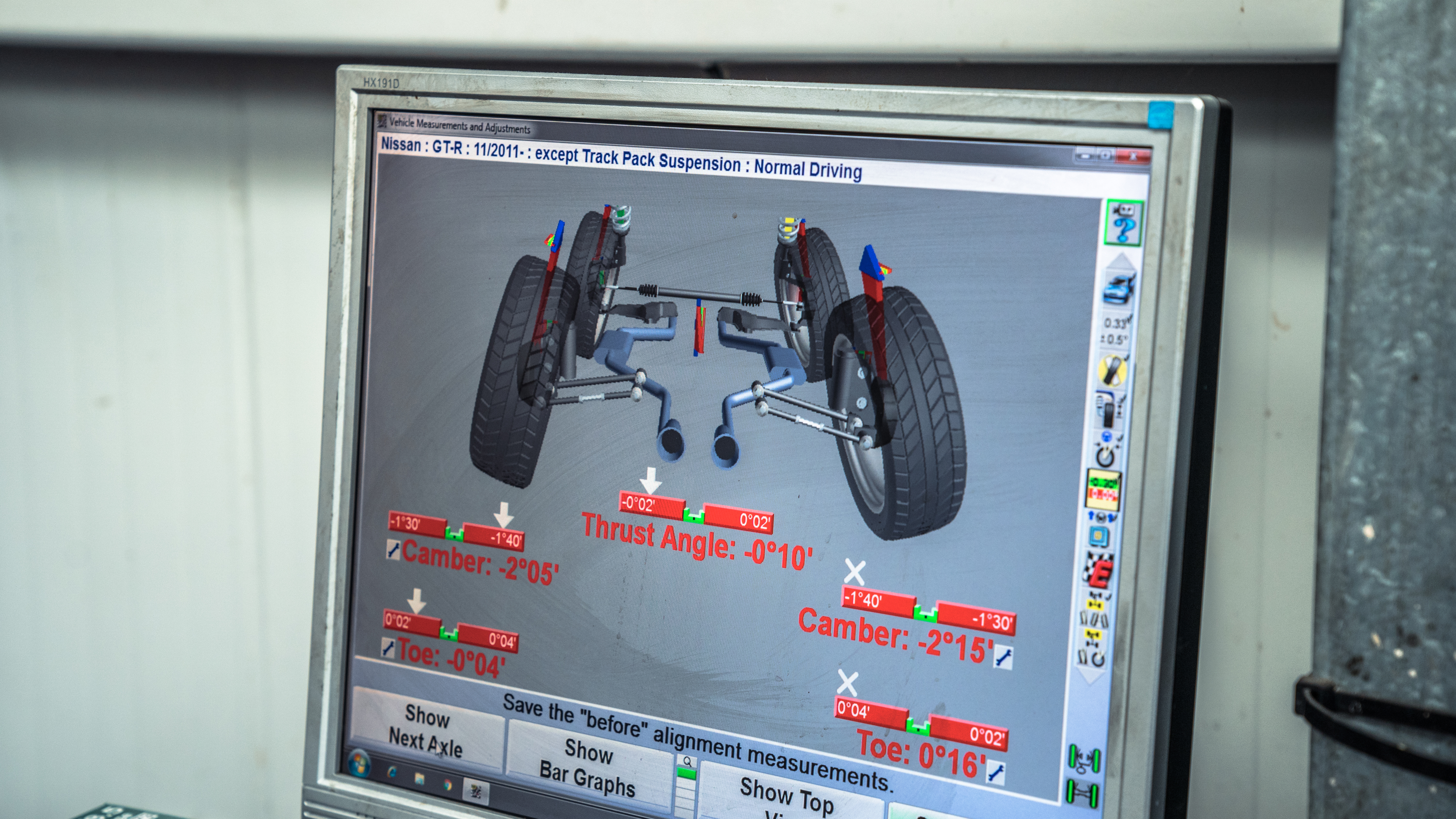Click the left Camber -1°30' to -1°40' bar graph

[456, 530]
